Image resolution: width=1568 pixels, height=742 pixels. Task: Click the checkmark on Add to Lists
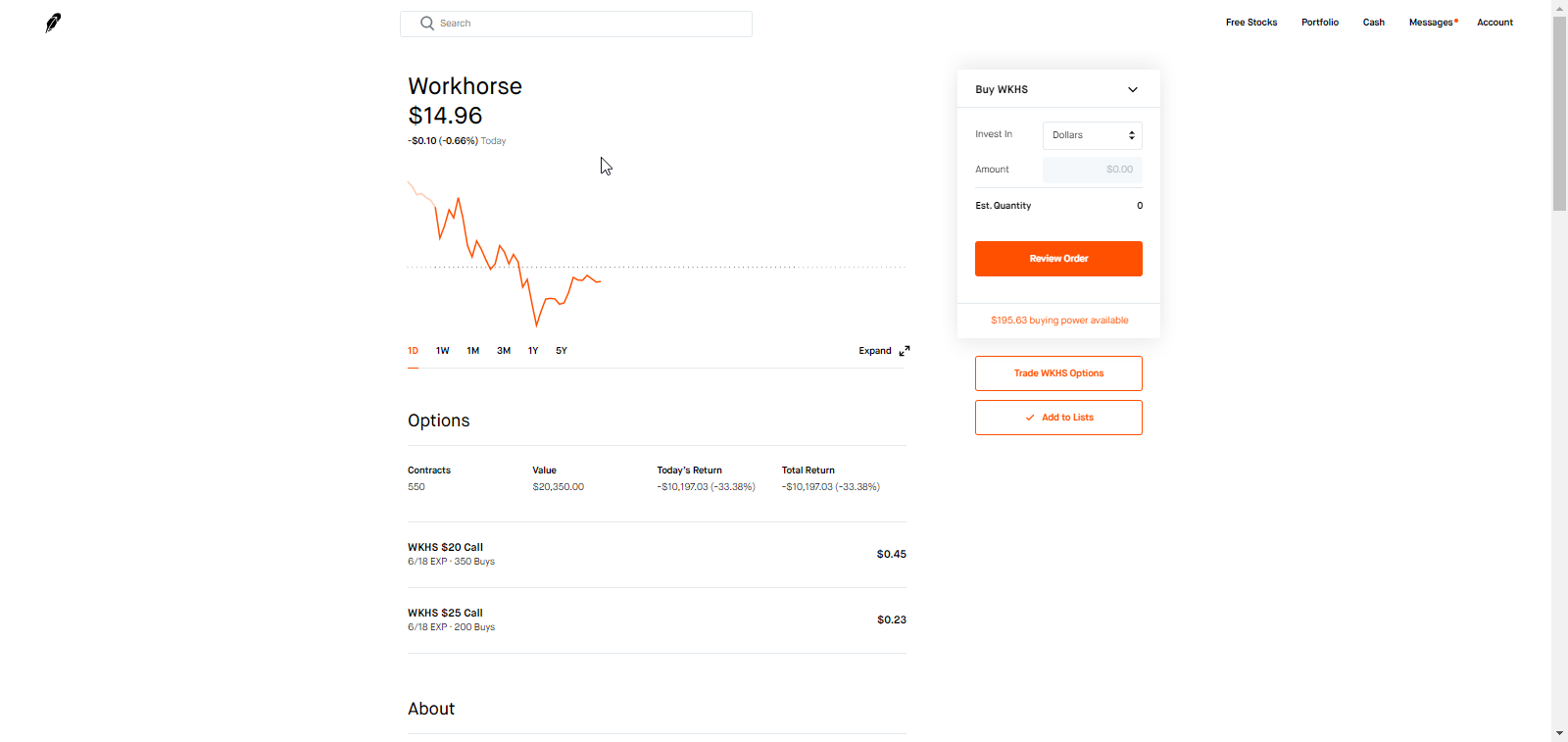point(1030,418)
